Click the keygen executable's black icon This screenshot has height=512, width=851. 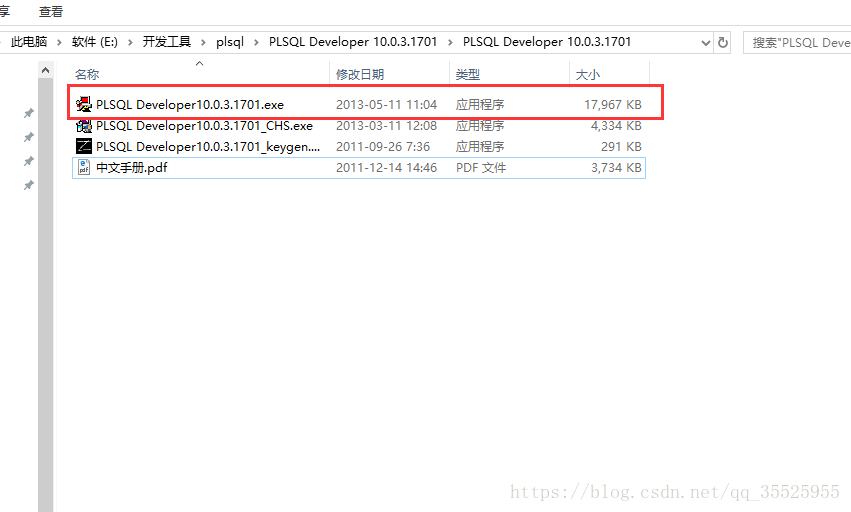[84, 146]
